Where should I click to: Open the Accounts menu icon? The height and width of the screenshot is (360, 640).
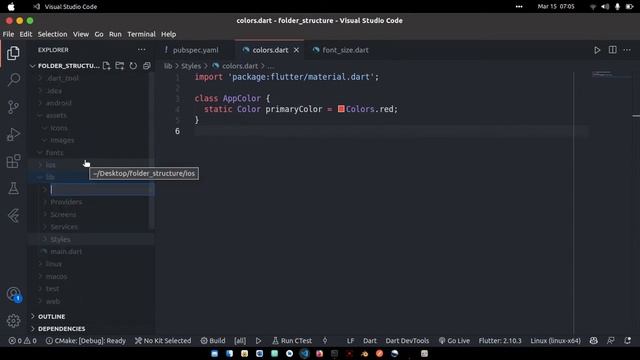[13, 294]
